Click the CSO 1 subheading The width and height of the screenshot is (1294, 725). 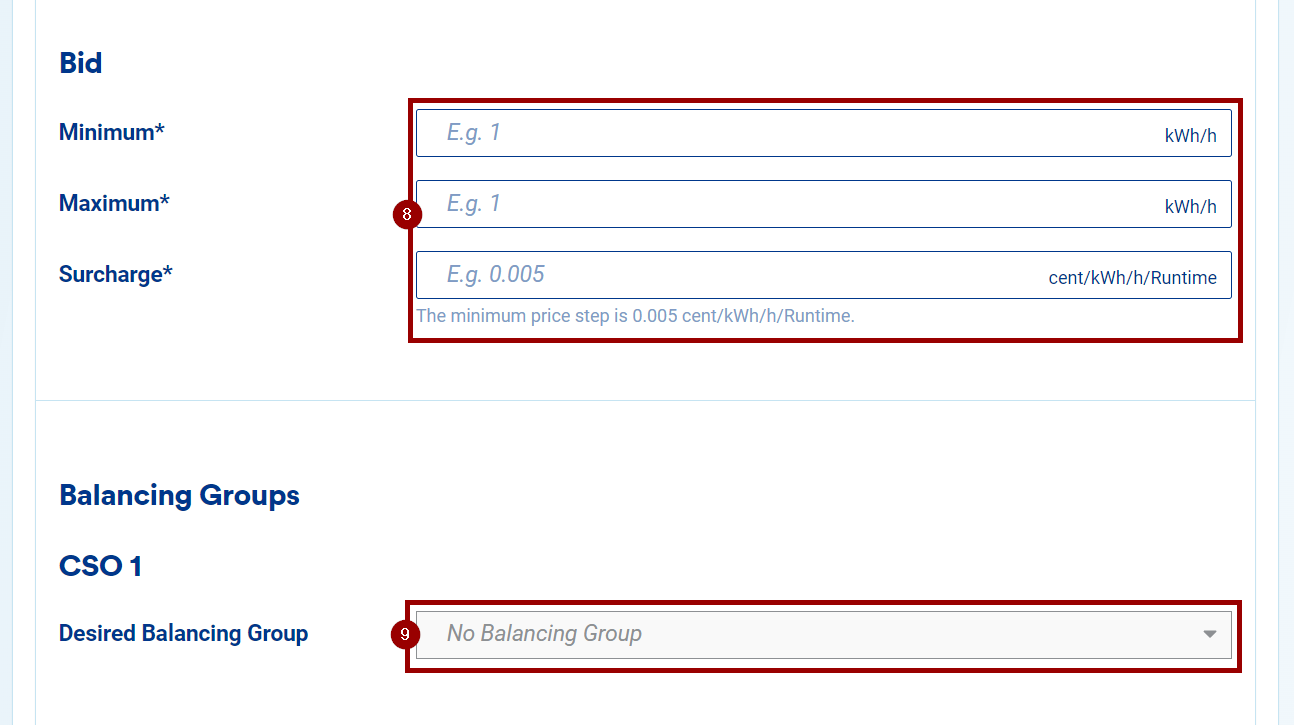point(100,566)
